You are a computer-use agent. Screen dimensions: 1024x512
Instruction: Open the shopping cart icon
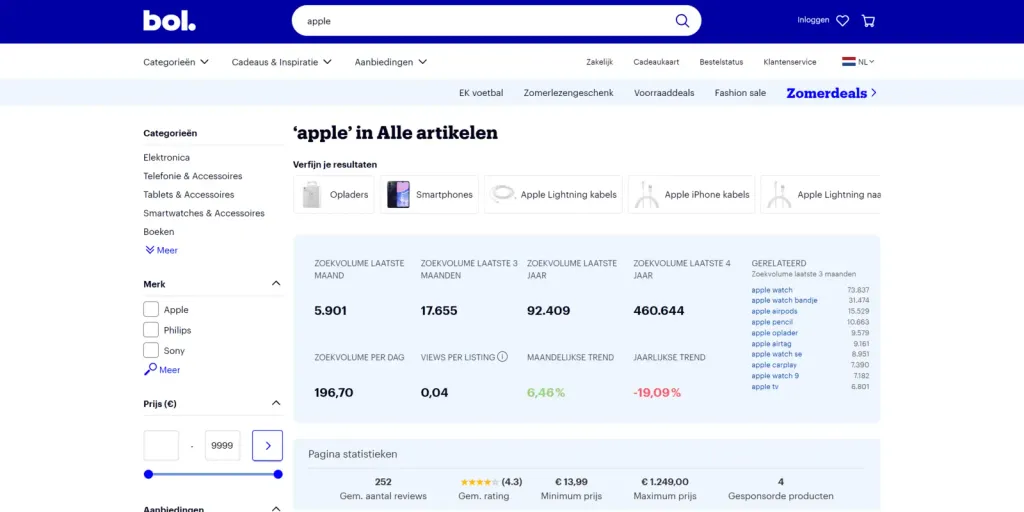(868, 21)
